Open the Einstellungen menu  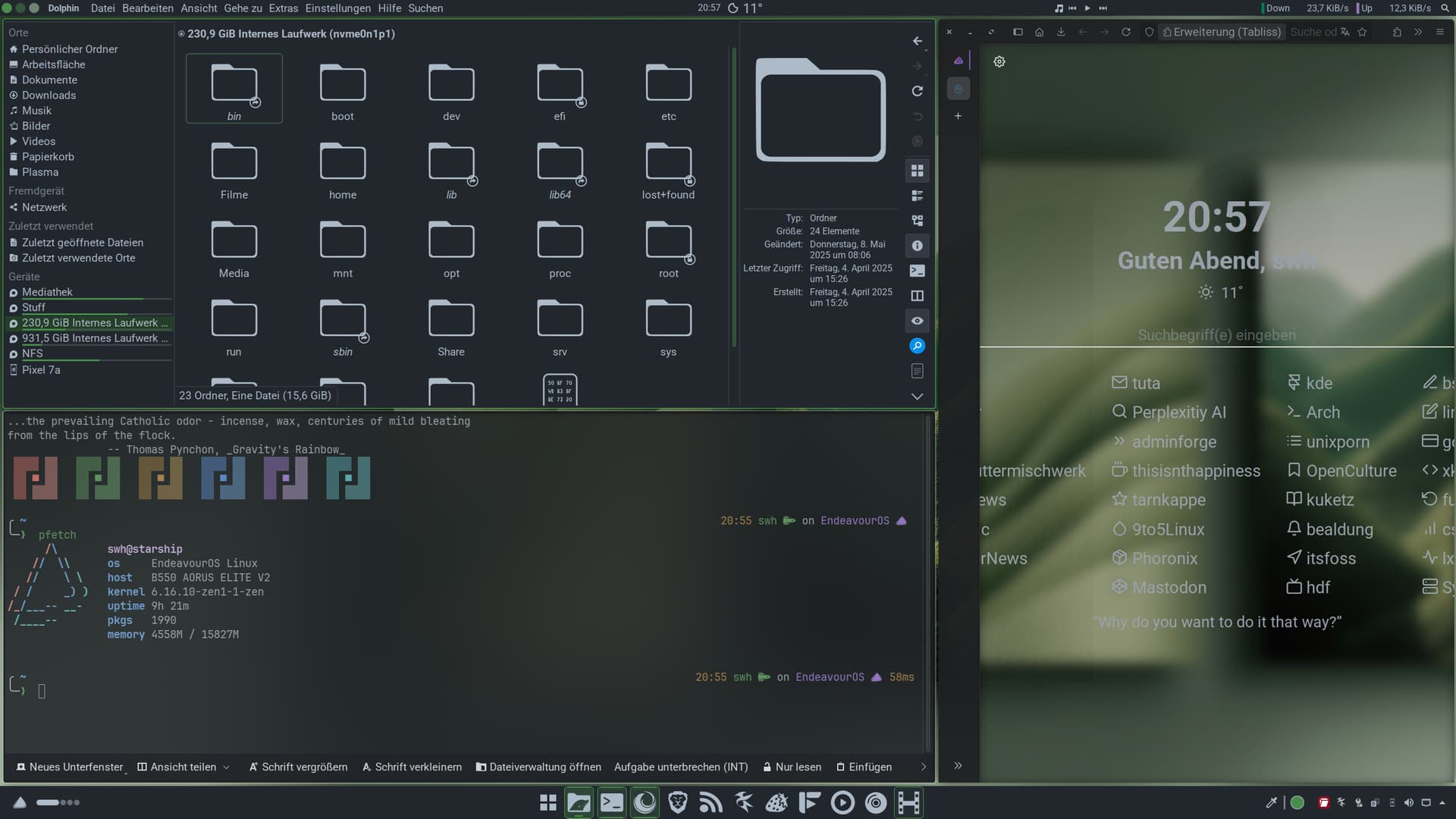(337, 8)
